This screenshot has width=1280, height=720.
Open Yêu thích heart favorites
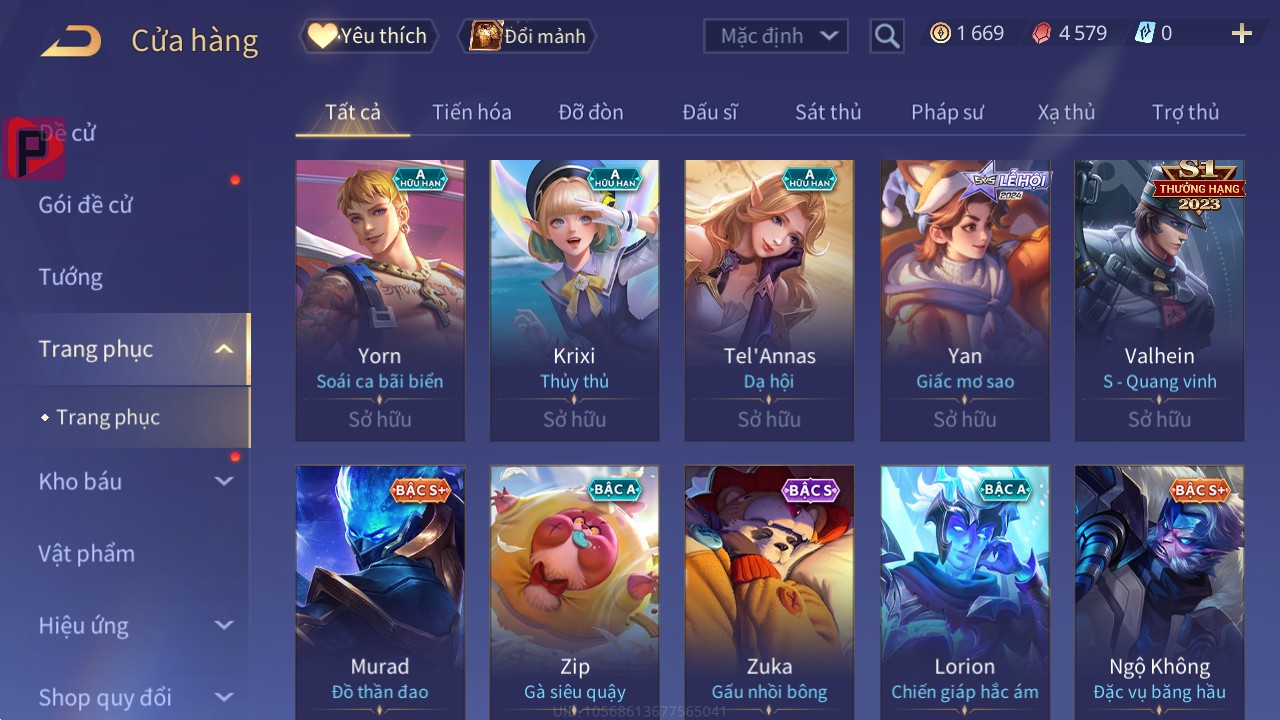368,36
